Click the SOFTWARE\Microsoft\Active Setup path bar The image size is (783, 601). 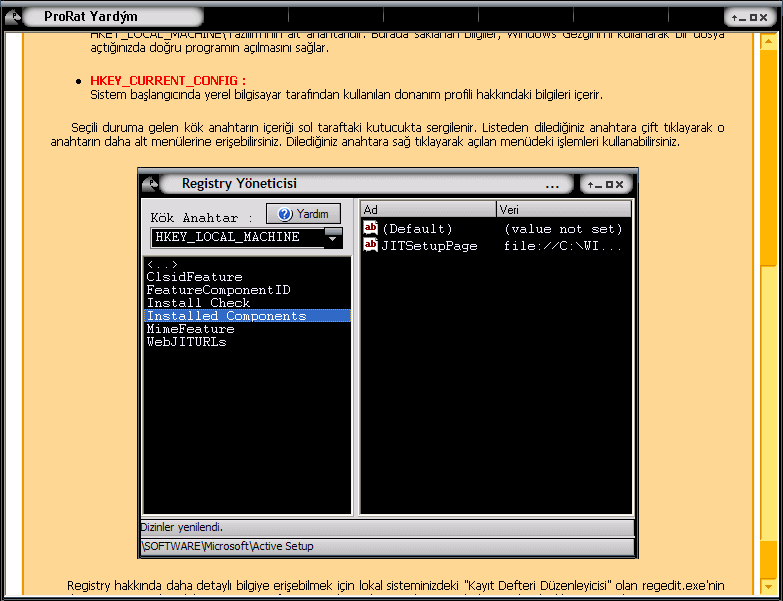pyautogui.click(x=386, y=546)
